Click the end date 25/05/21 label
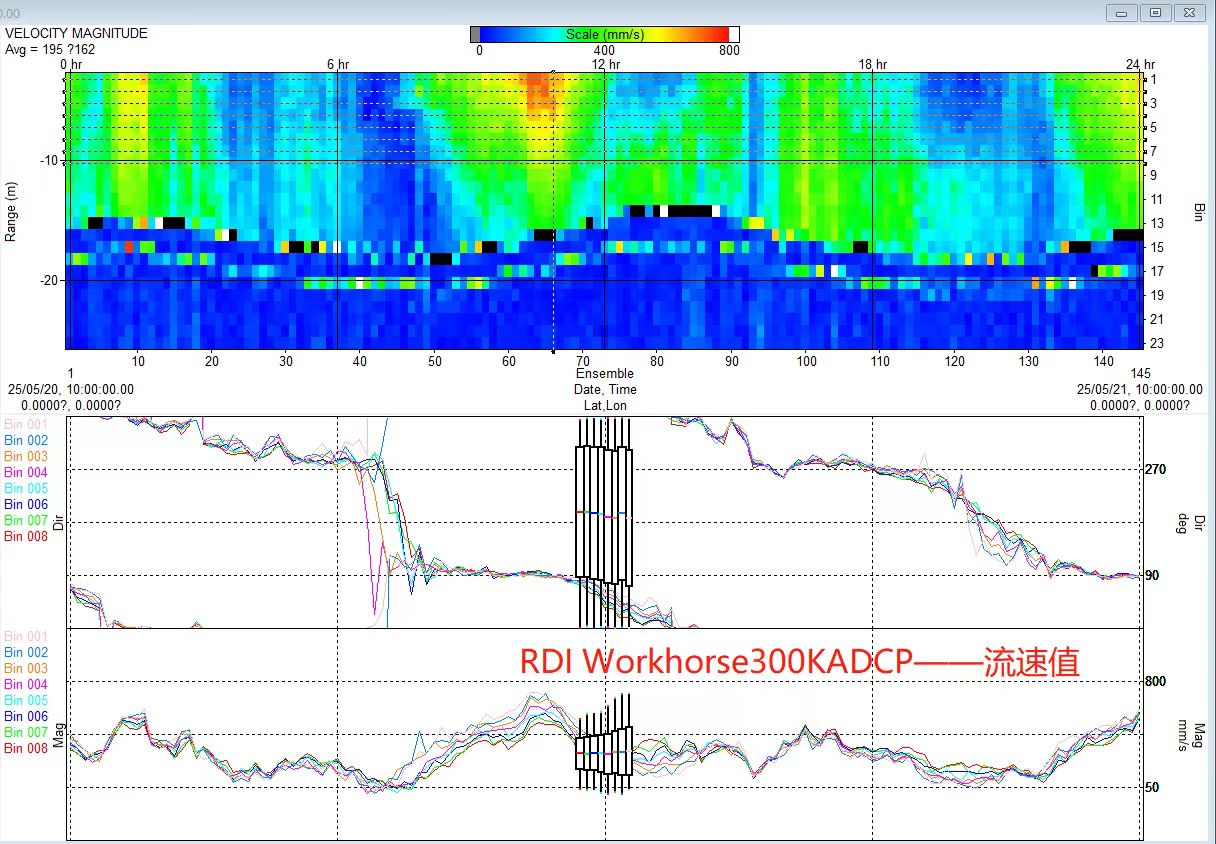The width and height of the screenshot is (1216, 844). [x=1139, y=390]
